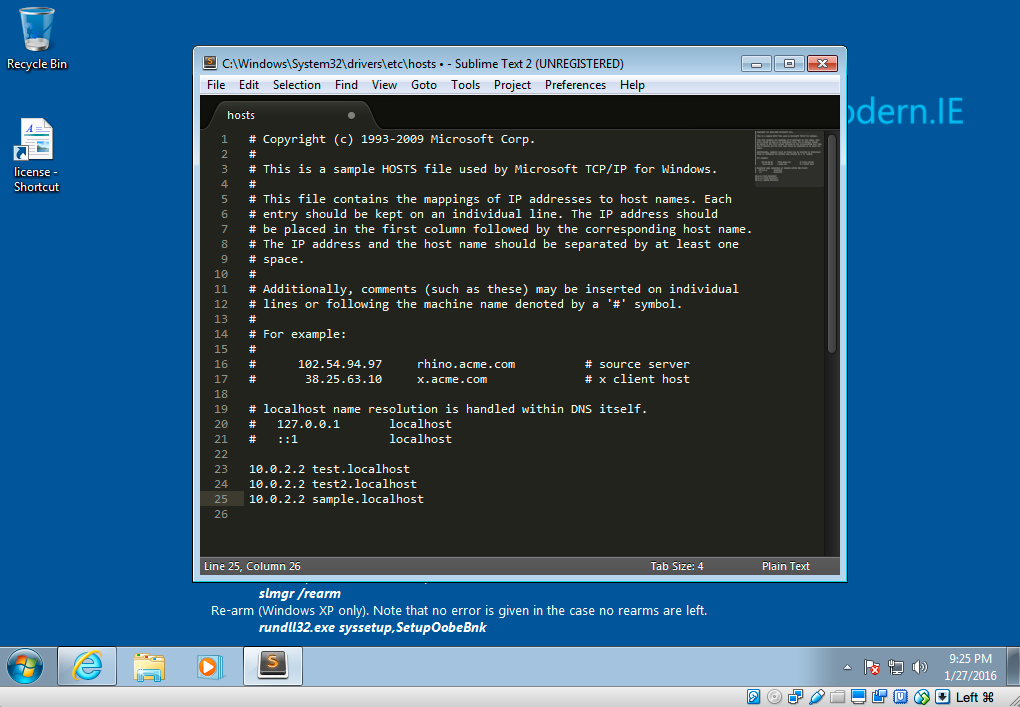Click VirtualBox shared folders icon
1020x707 pixels.
837,697
